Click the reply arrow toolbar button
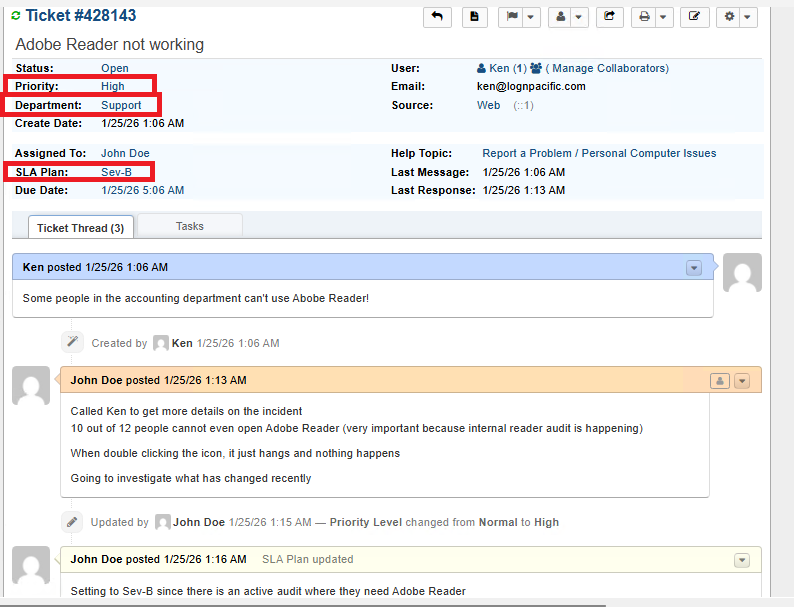This screenshot has width=794, height=607. pyautogui.click(x=437, y=17)
